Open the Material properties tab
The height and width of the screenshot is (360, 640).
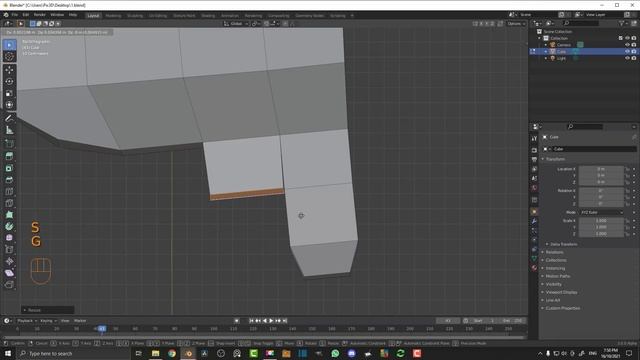[x=534, y=268]
